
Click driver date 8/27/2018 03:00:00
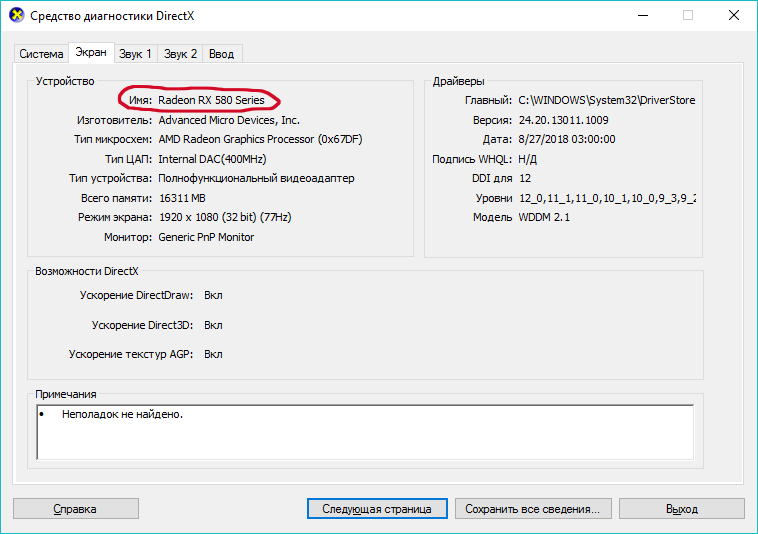(x=567, y=139)
